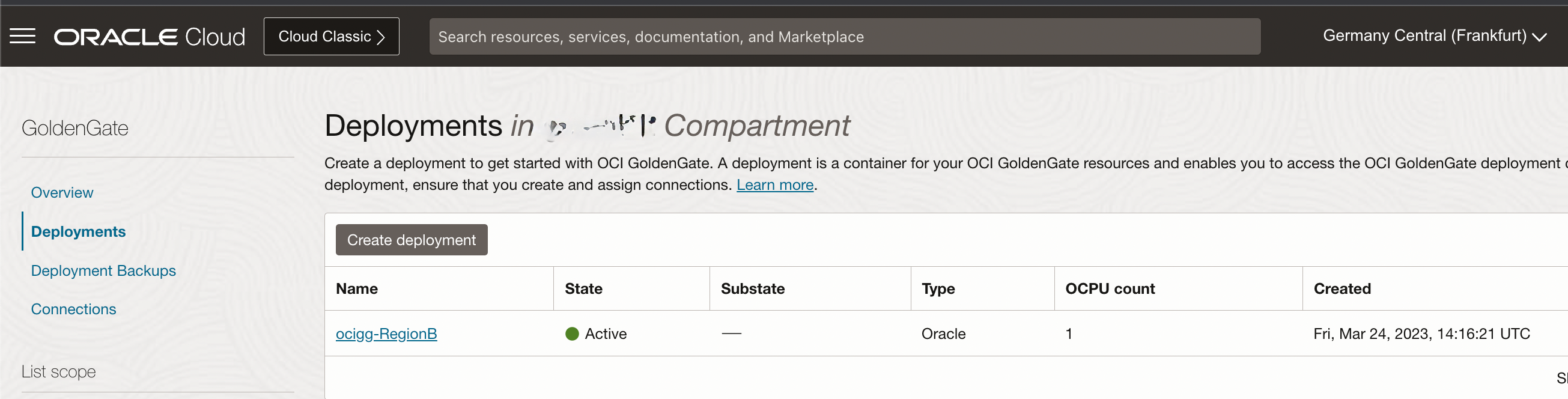1568x399 pixels.
Task: Open the Cloud Classic button
Action: tap(331, 37)
